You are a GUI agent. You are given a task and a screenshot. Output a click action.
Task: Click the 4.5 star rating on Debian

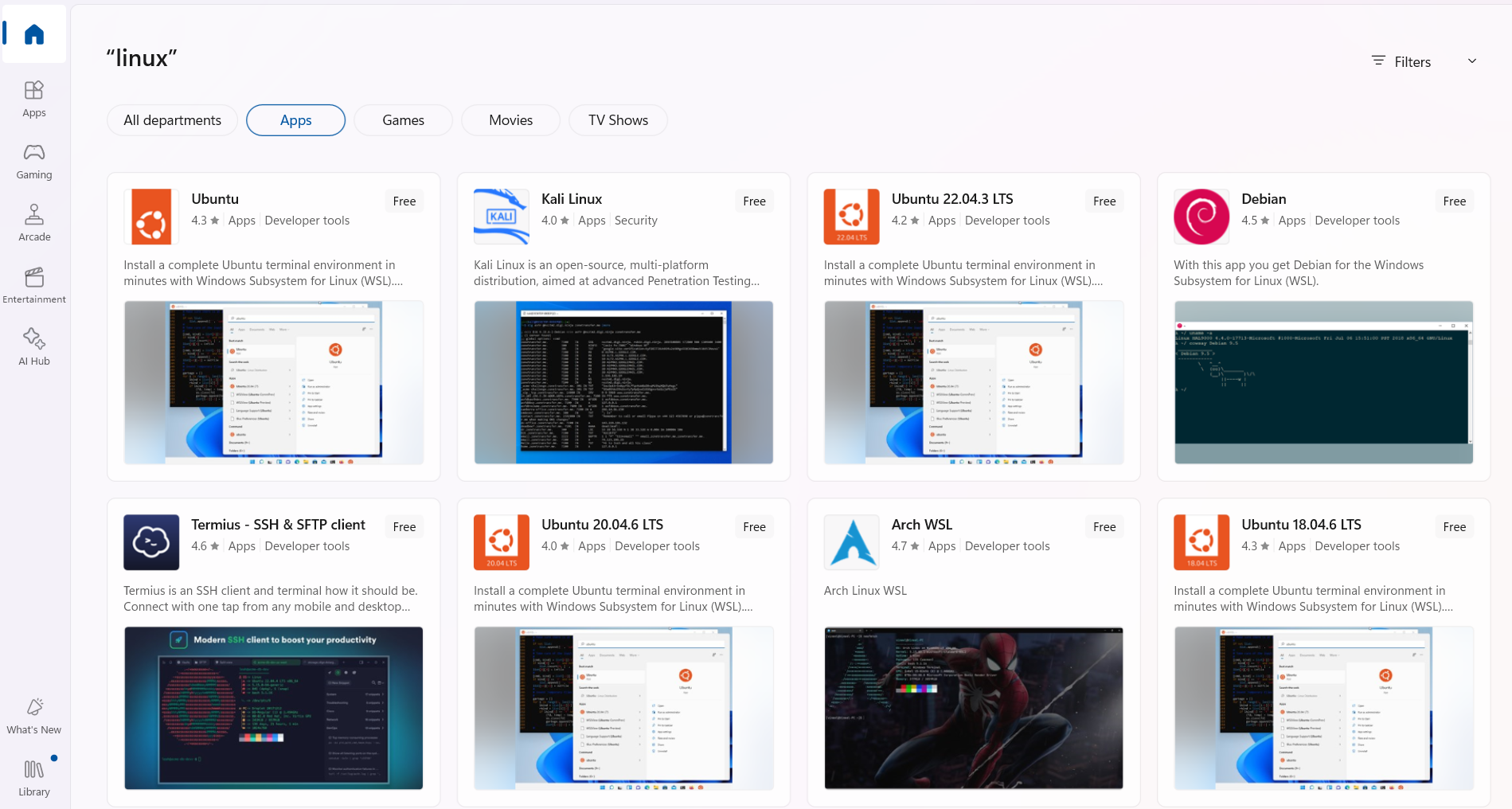pos(1256,221)
